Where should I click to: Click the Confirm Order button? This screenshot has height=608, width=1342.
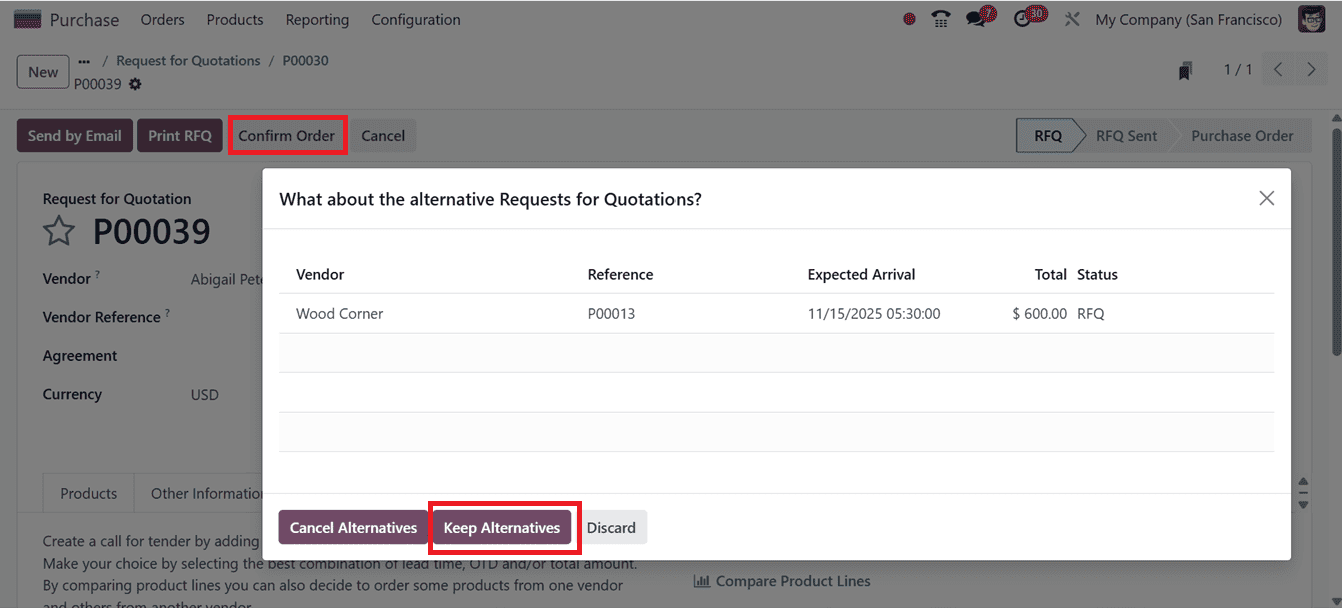(287, 135)
